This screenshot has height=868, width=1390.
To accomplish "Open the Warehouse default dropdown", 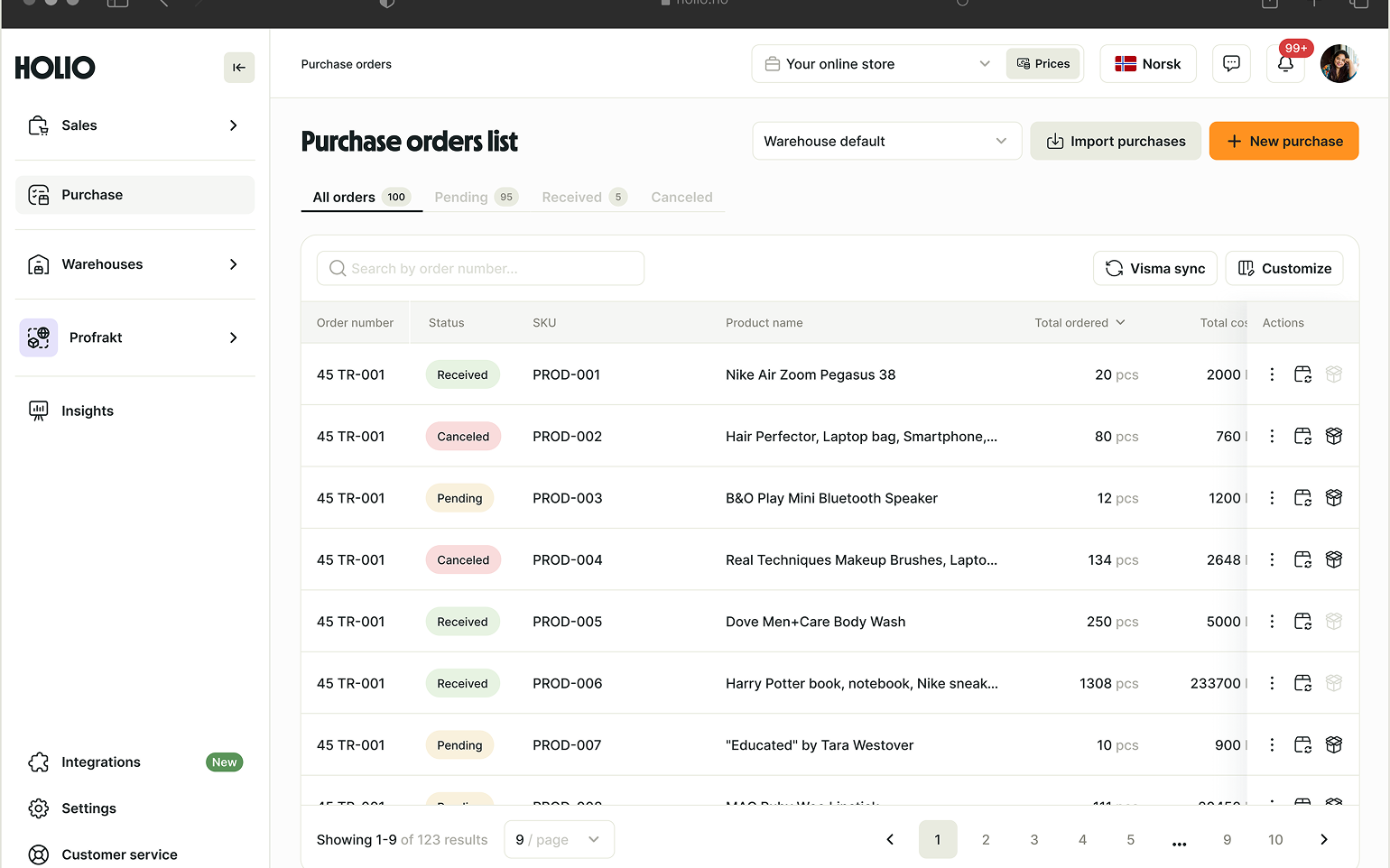I will (885, 142).
